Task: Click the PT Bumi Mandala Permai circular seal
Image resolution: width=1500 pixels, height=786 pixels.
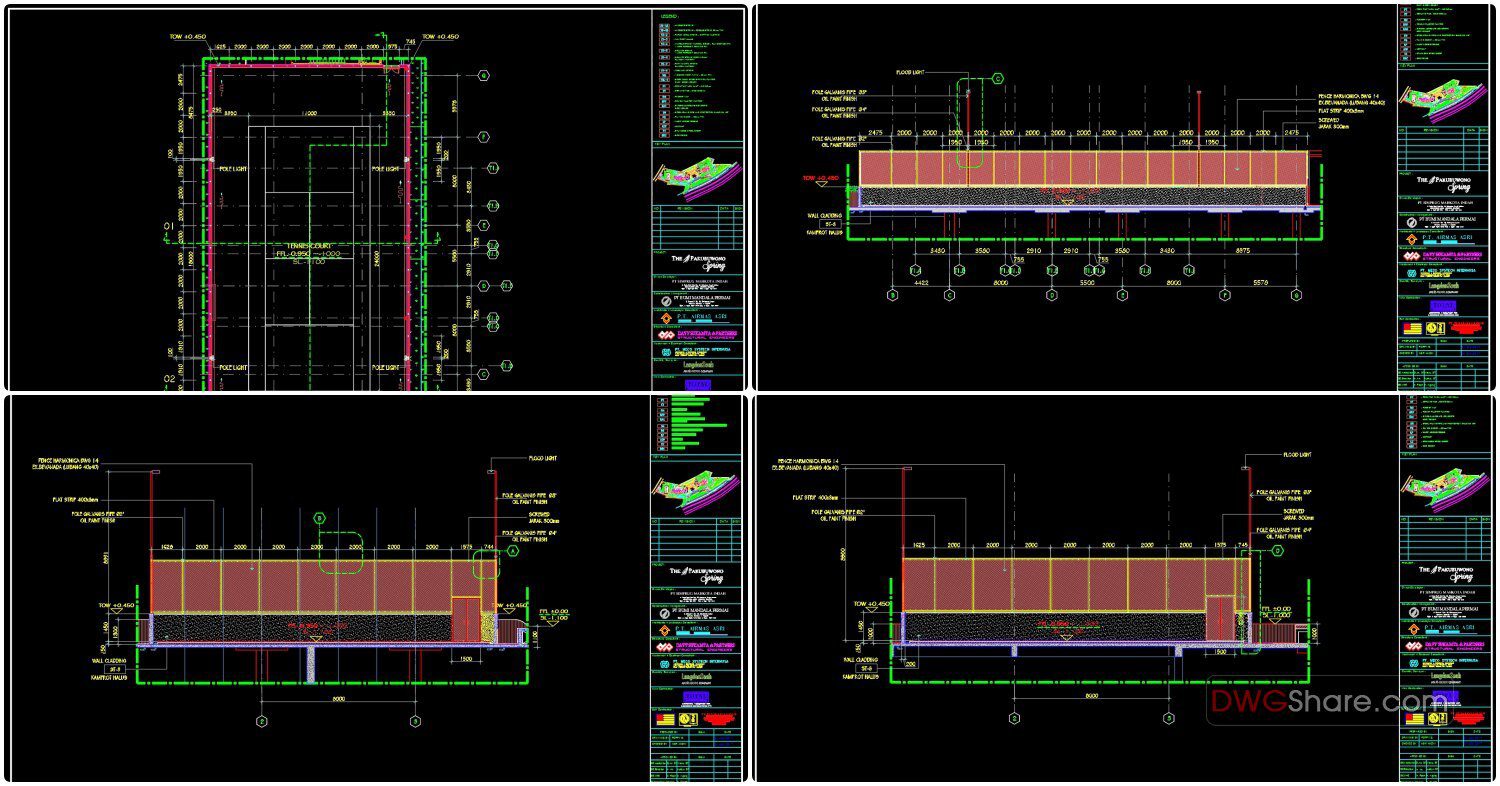Action: pyautogui.click(x=666, y=301)
